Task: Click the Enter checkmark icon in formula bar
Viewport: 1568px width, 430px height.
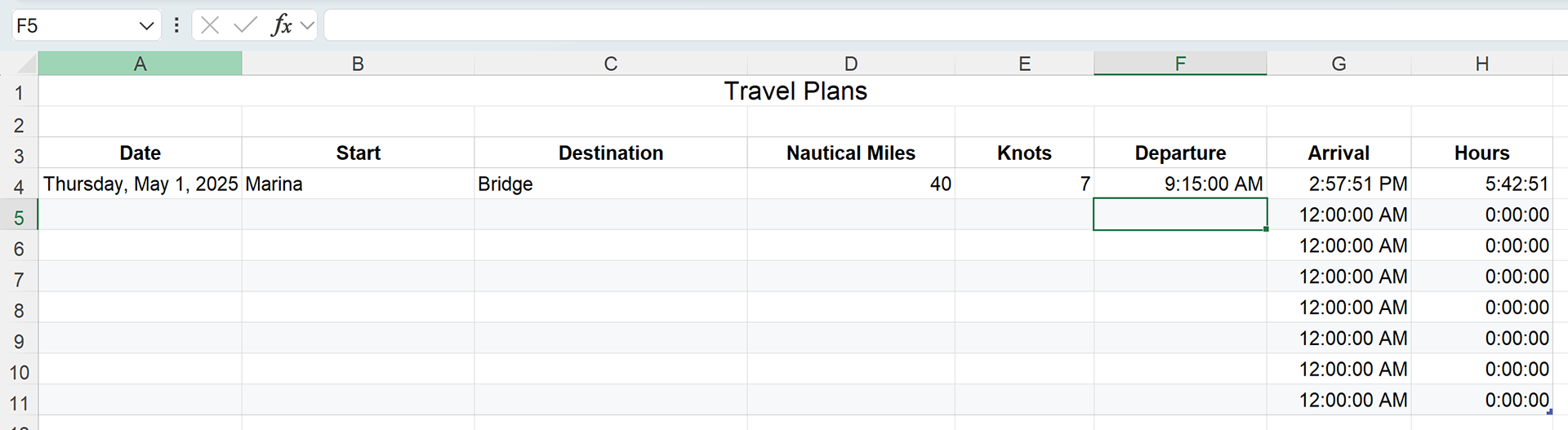Action: 244,25
